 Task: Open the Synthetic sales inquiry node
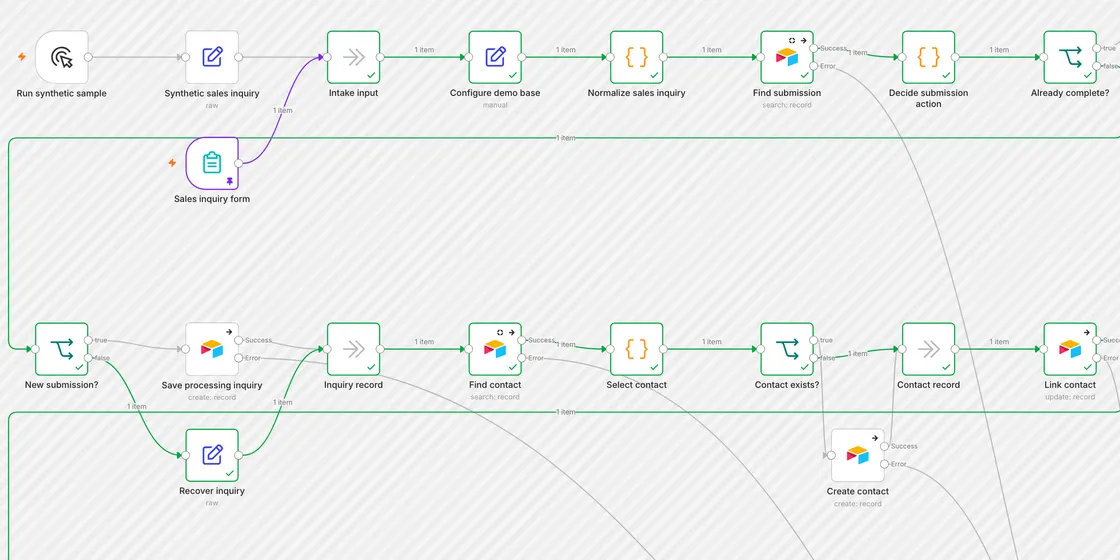point(212,57)
